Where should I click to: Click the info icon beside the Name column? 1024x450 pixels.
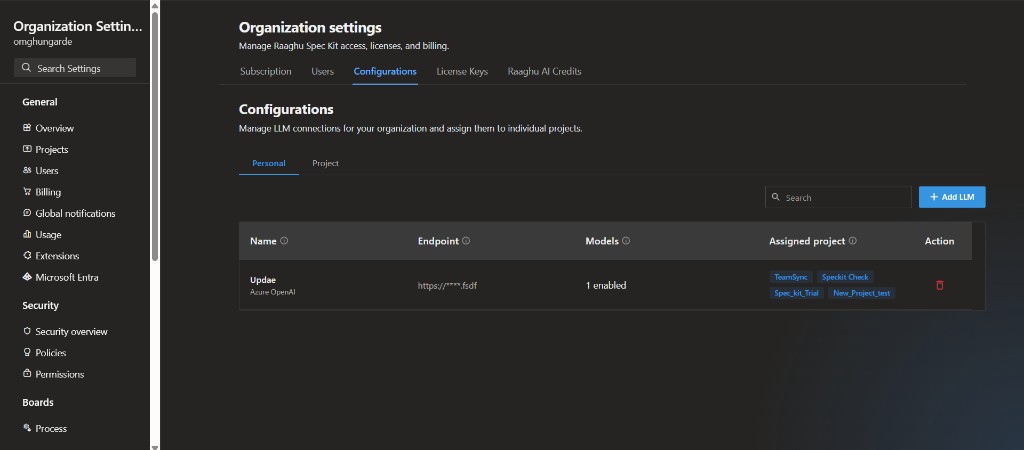284,241
